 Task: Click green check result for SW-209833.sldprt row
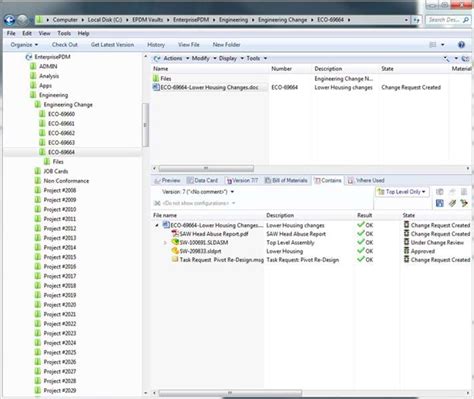tap(360, 251)
